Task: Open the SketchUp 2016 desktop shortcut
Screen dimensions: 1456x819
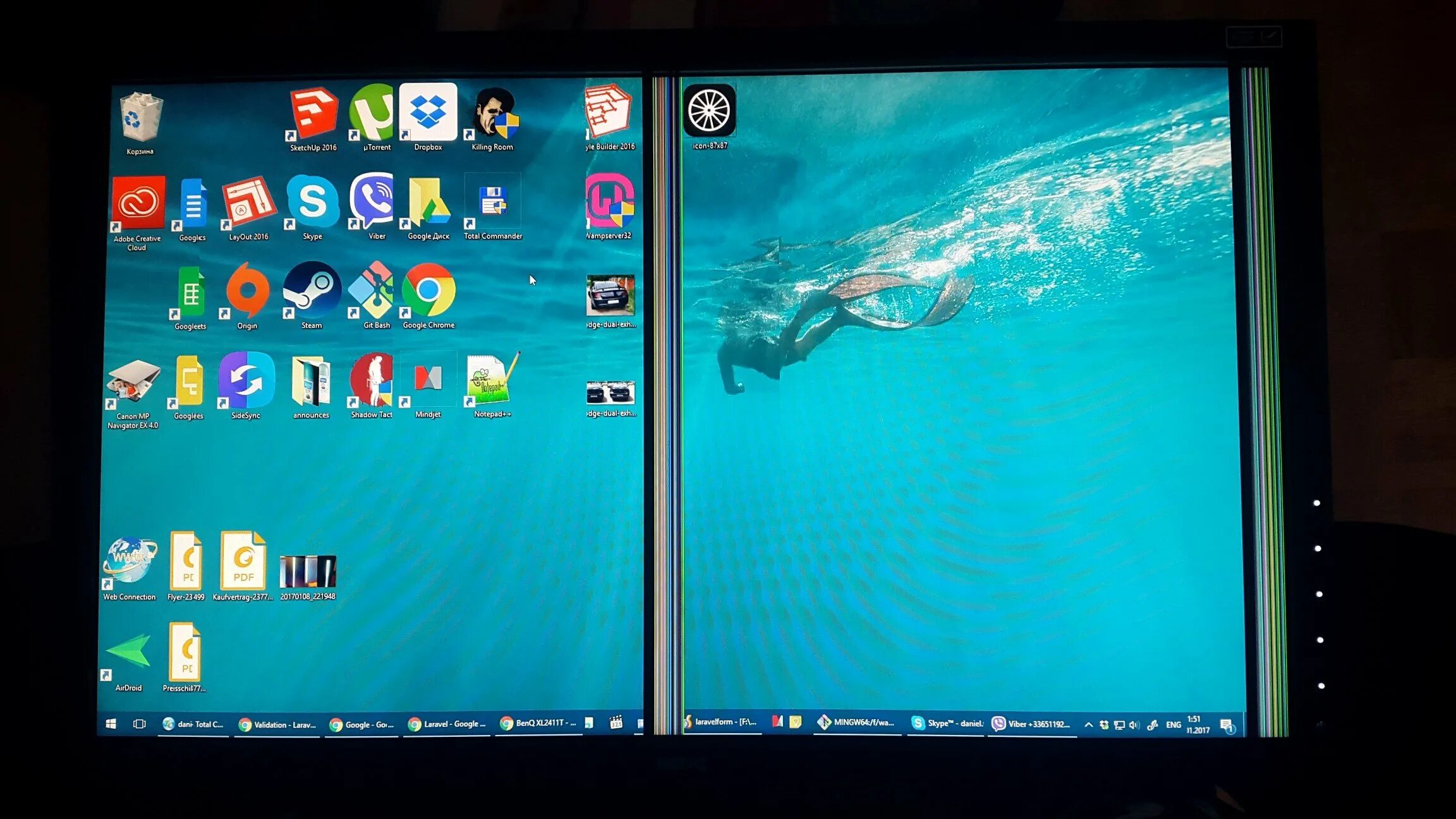Action: coord(313,114)
